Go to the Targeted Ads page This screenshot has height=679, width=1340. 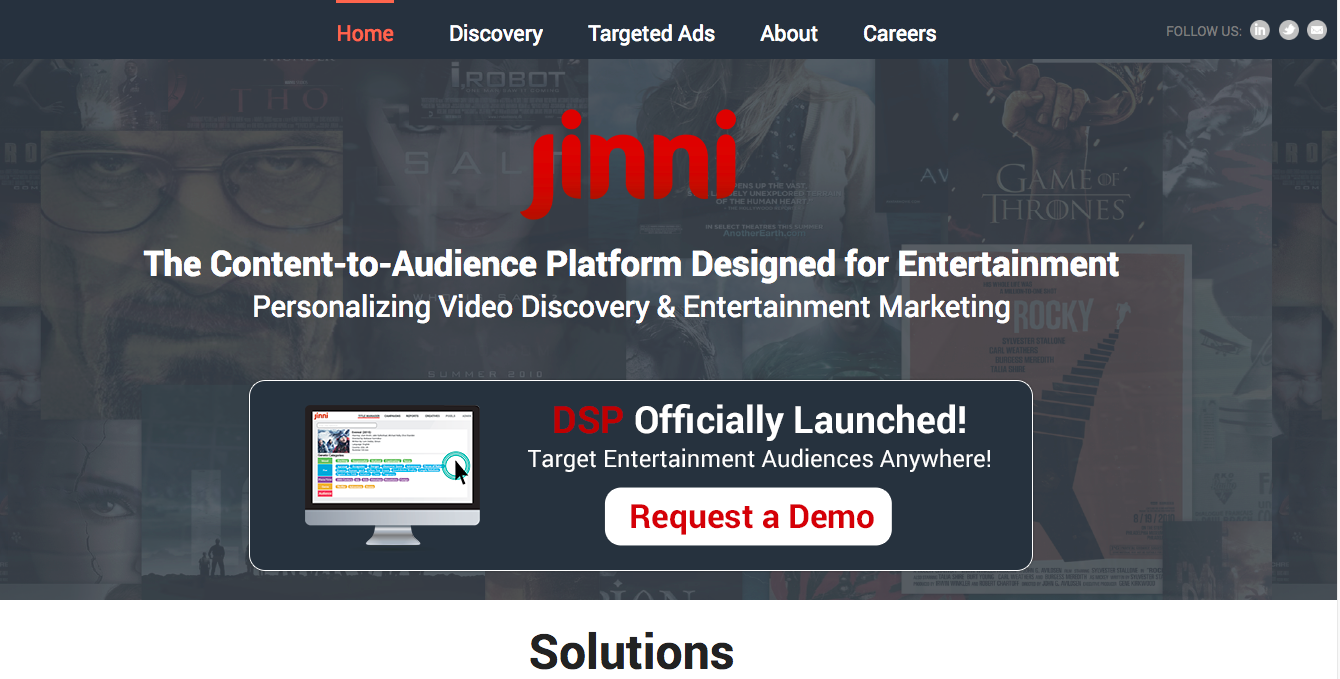pyautogui.click(x=651, y=33)
